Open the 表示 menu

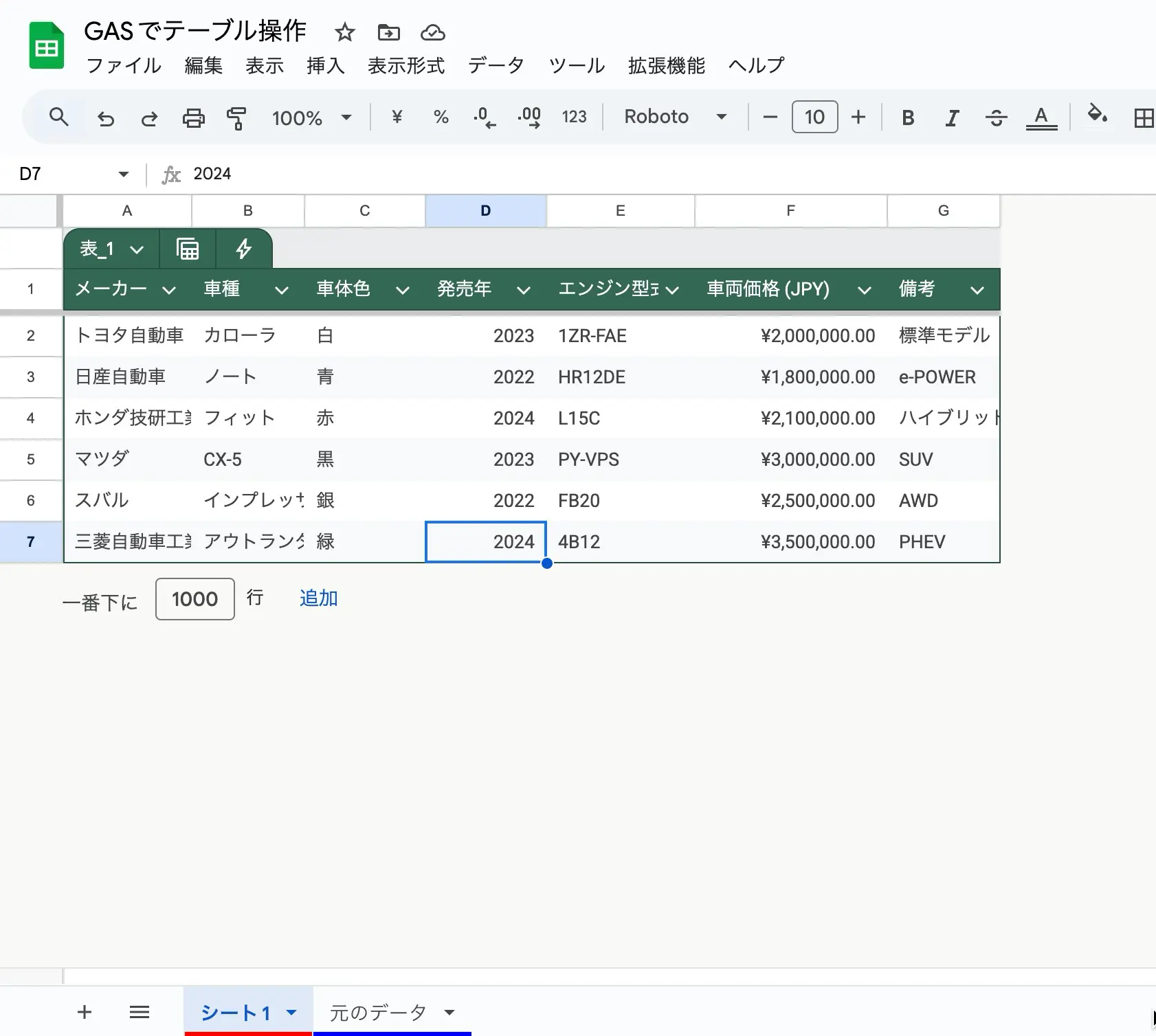[265, 65]
